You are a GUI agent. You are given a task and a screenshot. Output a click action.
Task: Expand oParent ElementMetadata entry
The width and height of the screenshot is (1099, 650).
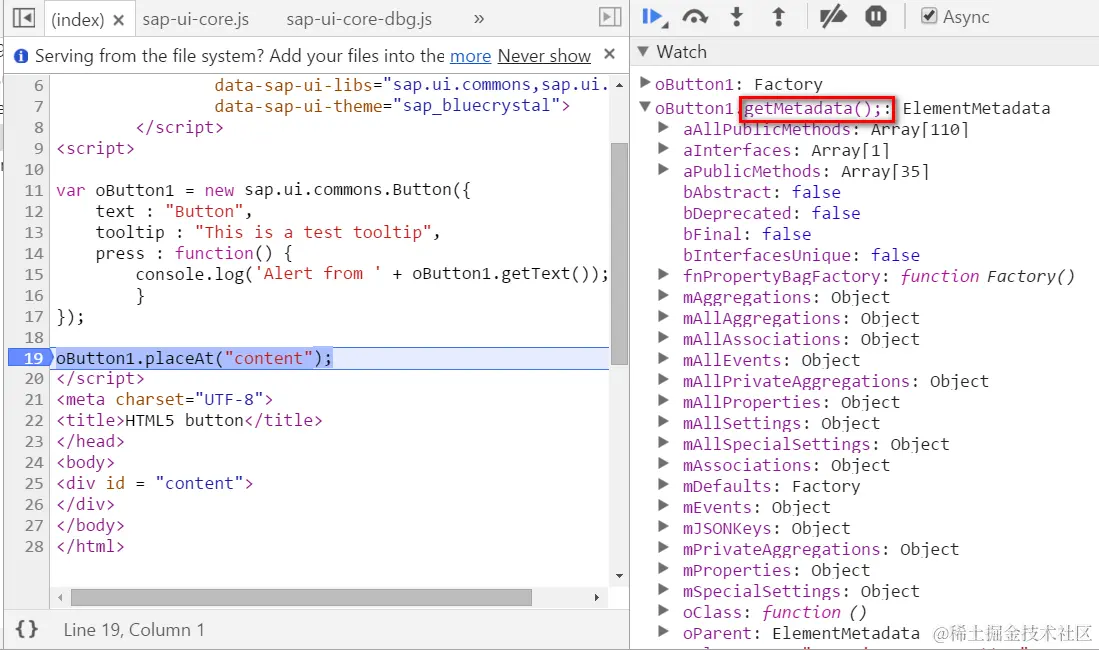663,632
